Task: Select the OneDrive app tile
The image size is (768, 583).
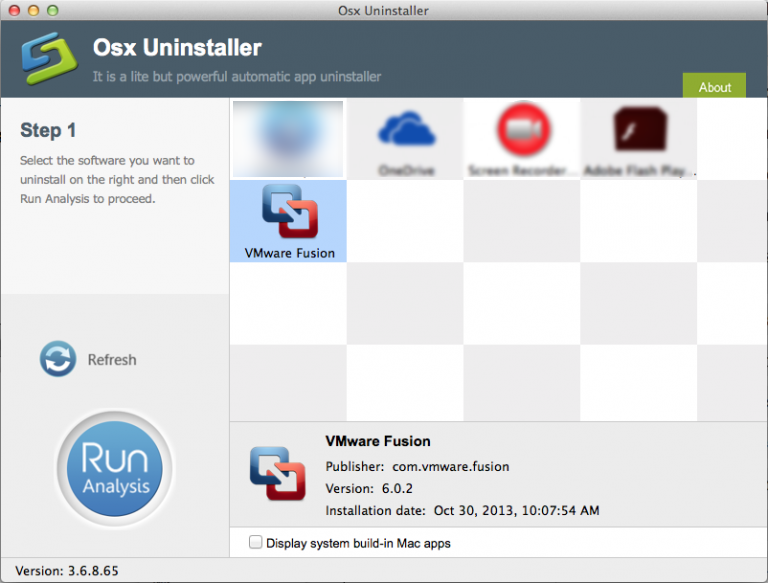Action: [405, 139]
